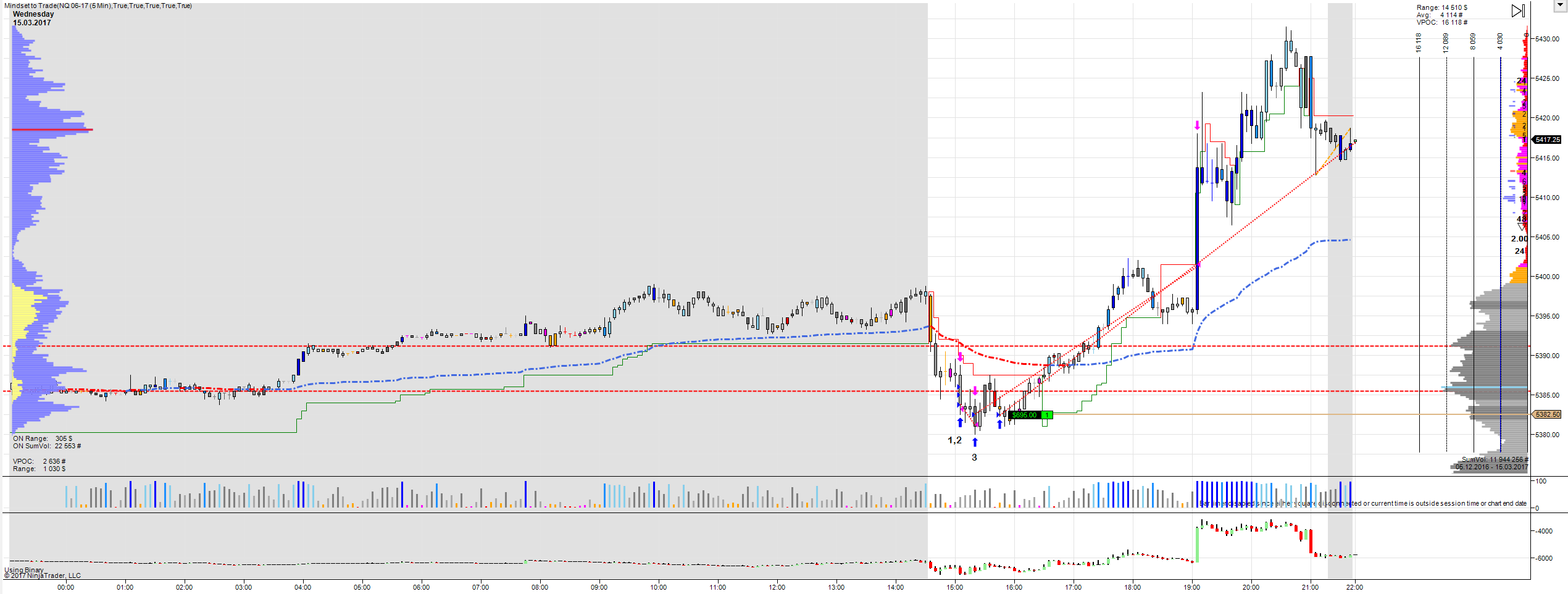1568x594 pixels.
Task: Click the 19:00 time axis label
Action: pos(1192,587)
